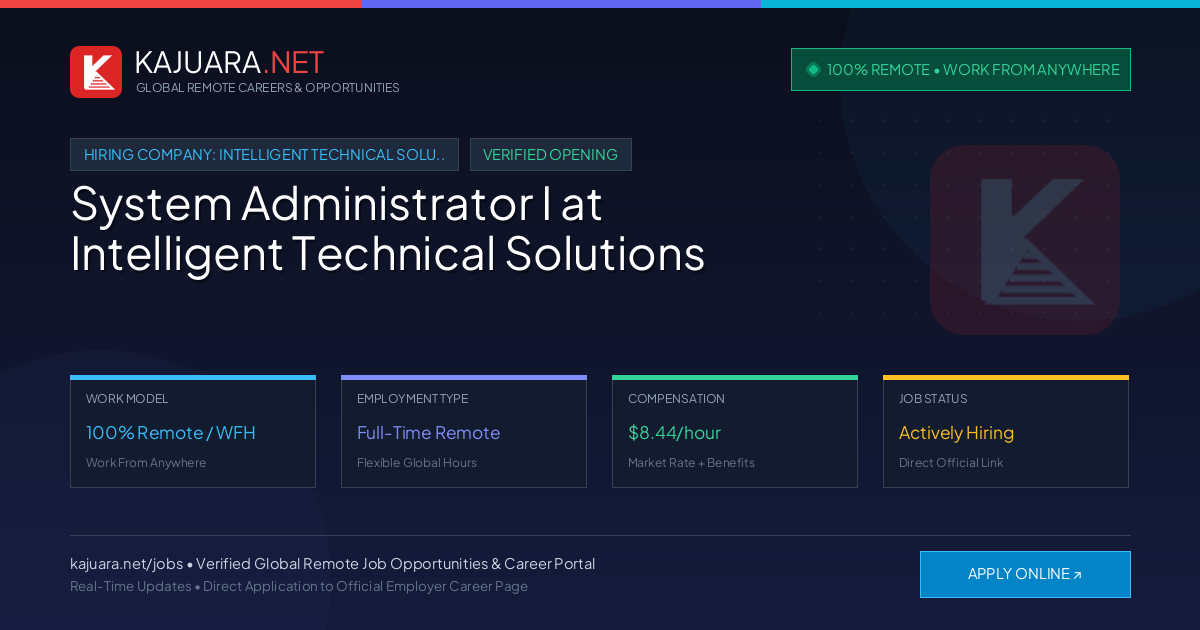Click the APPLY ONLINE button
This screenshot has width=1200, height=630.
point(1025,574)
